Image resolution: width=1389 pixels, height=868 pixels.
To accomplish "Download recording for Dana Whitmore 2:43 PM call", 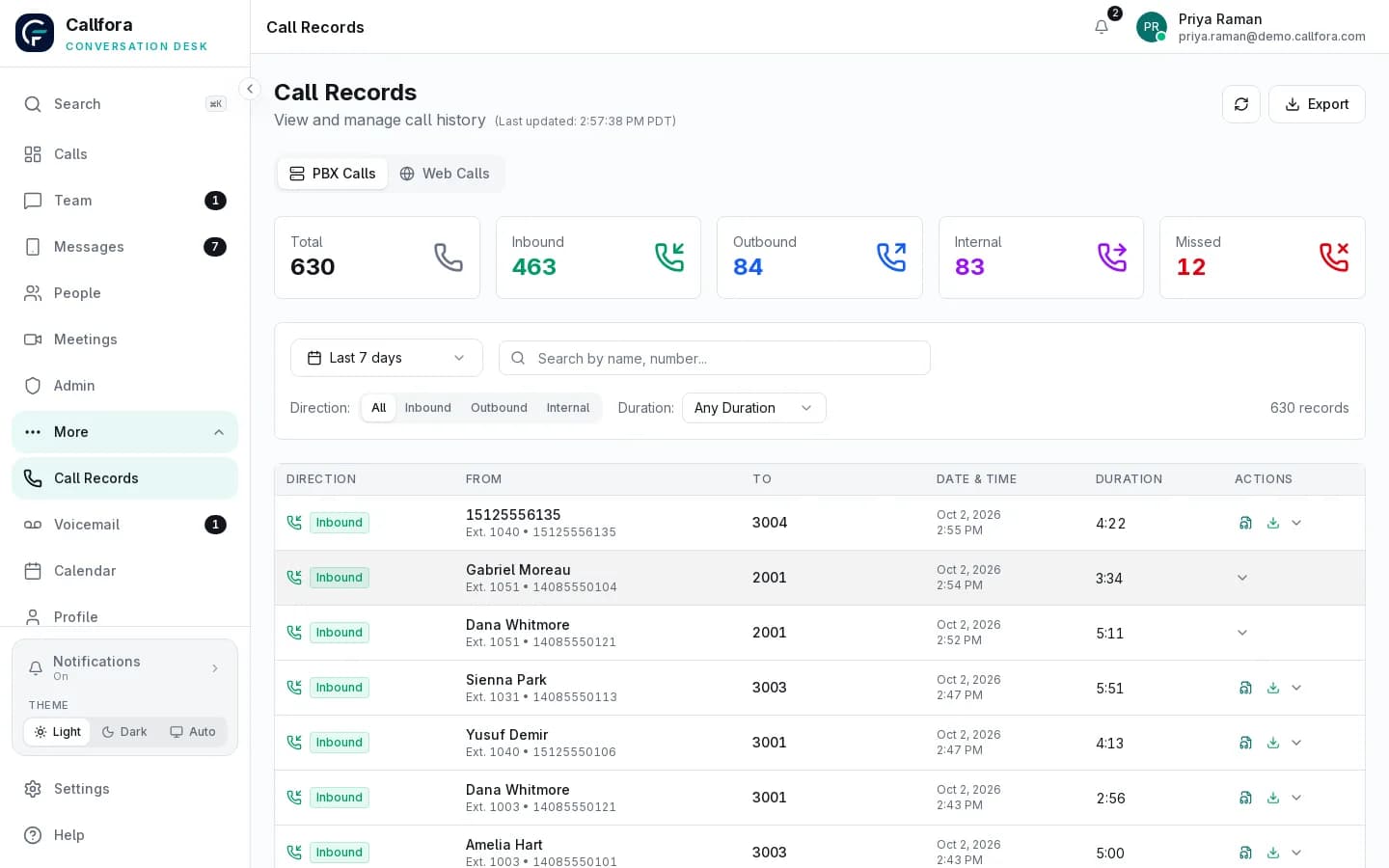I will coord(1273,798).
